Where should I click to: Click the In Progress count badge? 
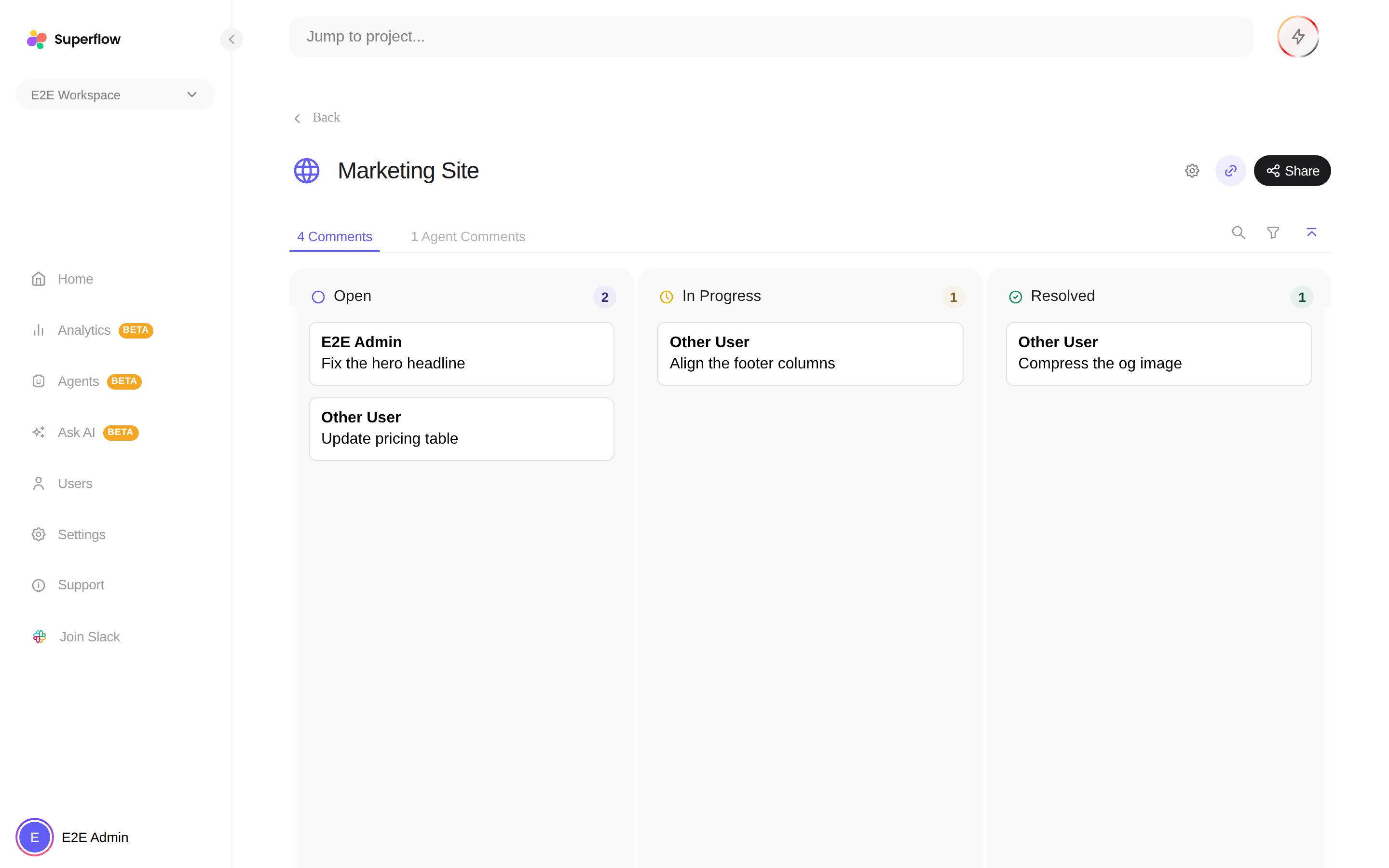click(953, 297)
